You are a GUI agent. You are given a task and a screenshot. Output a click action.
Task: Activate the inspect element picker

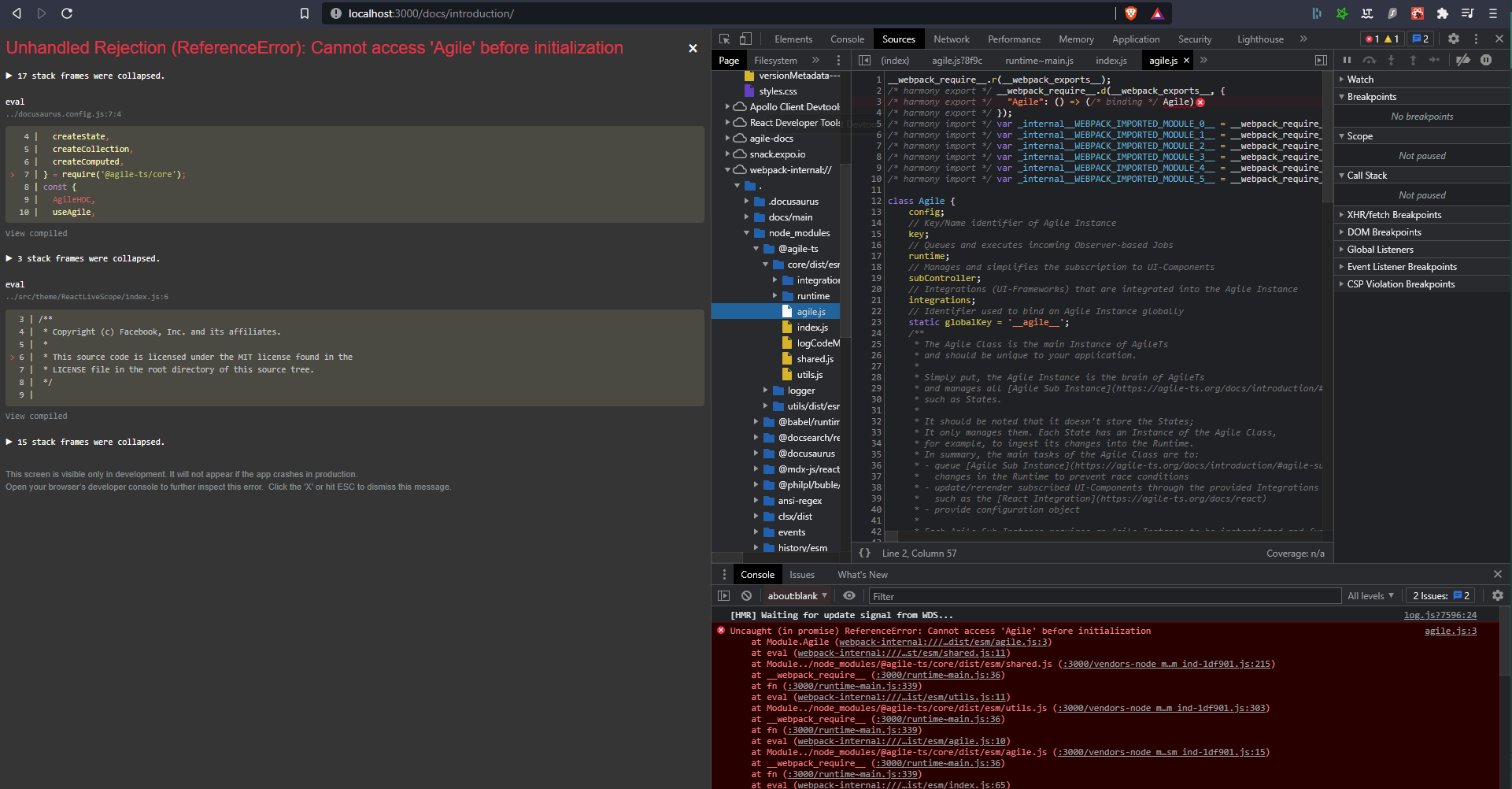[x=724, y=39]
